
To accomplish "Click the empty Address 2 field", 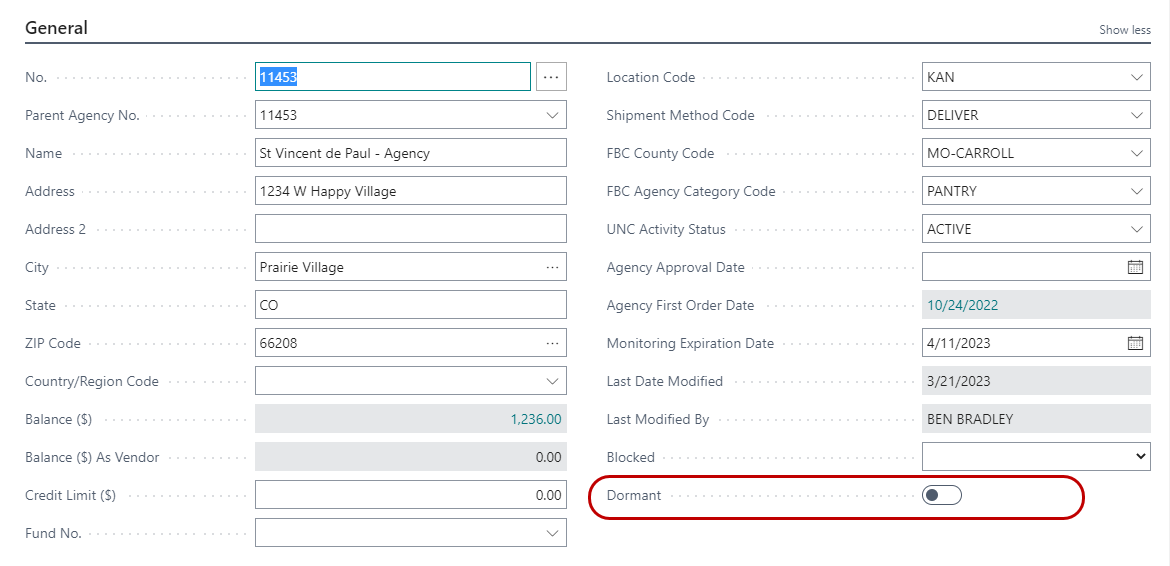I will (x=410, y=229).
